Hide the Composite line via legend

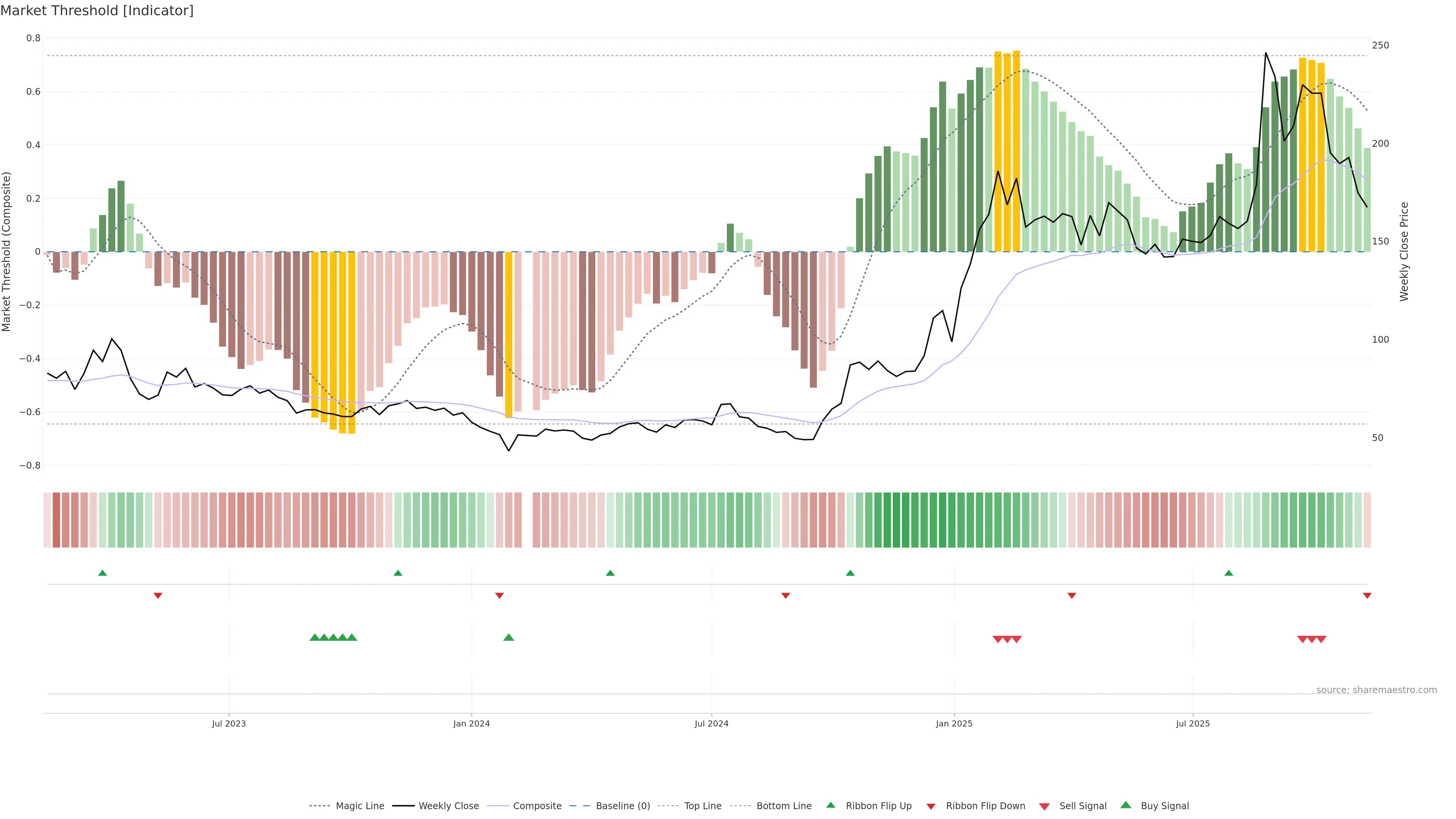pos(537,806)
